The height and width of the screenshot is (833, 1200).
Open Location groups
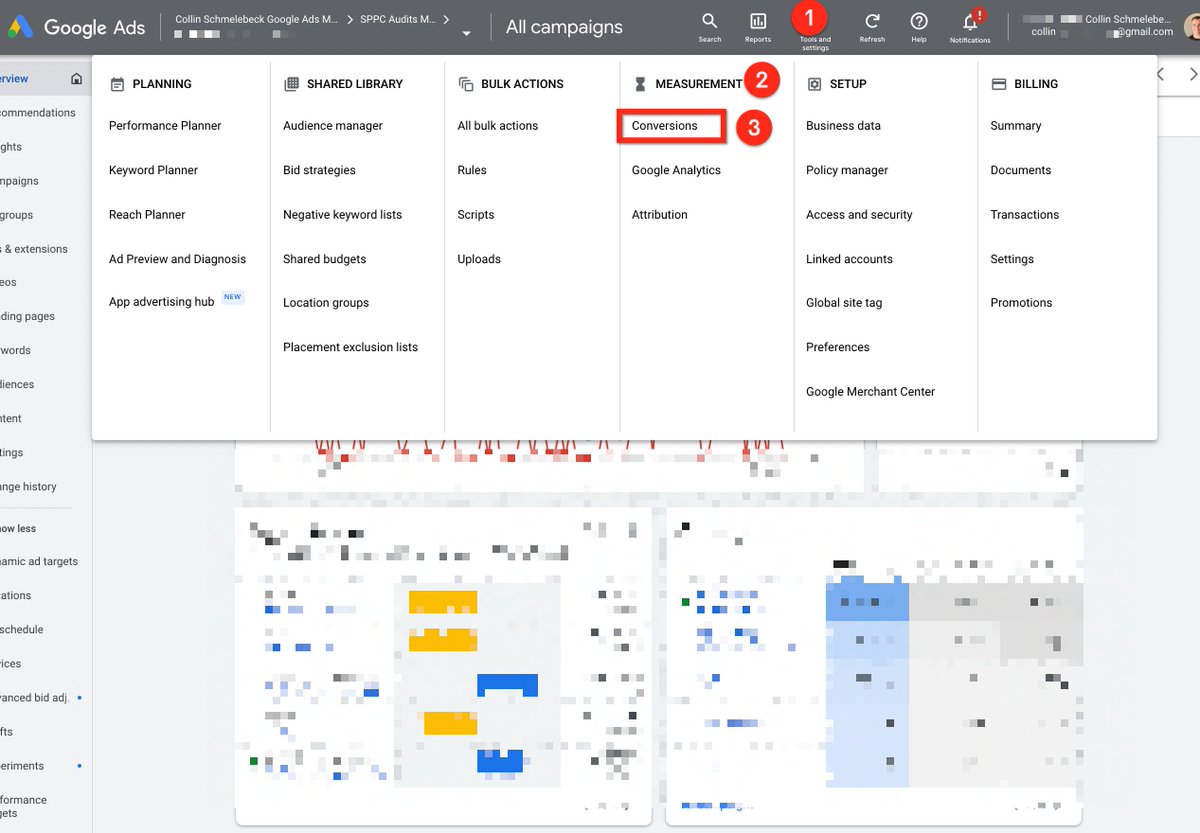[x=326, y=303]
